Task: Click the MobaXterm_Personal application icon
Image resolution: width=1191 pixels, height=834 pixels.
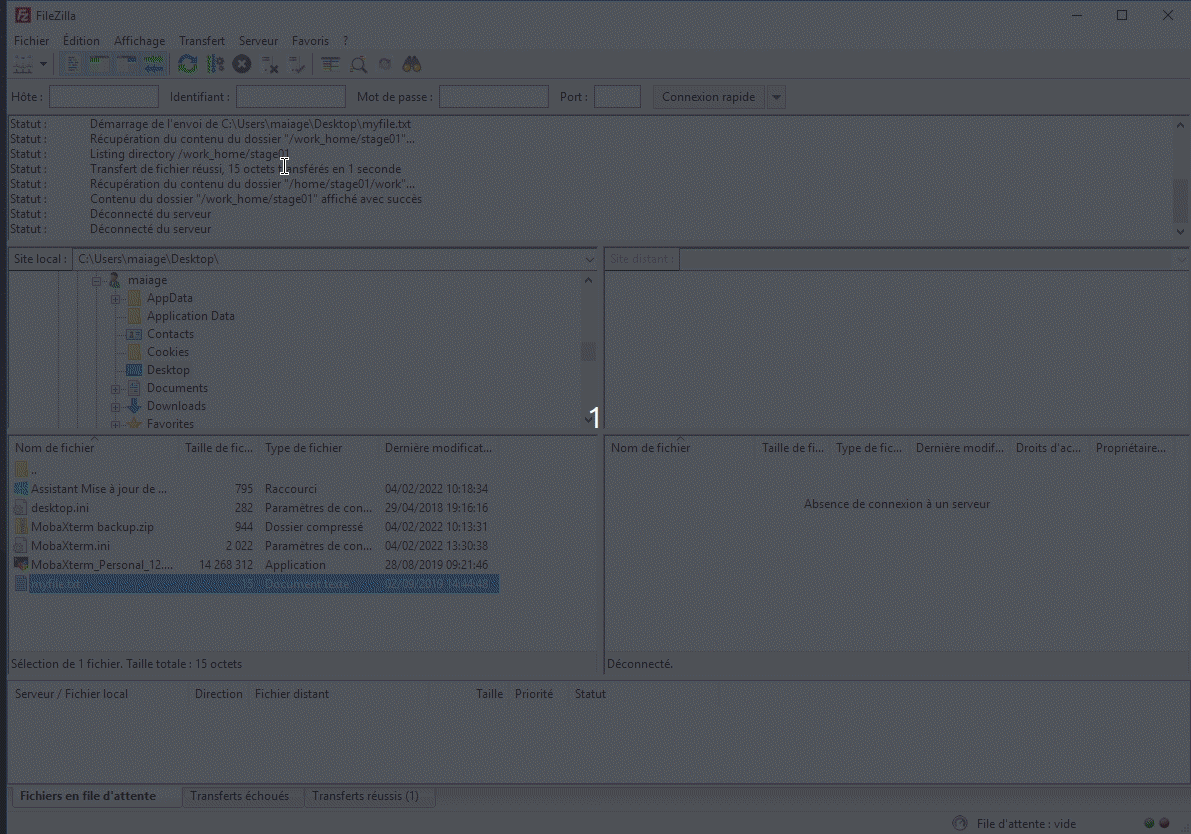Action: 21,564
